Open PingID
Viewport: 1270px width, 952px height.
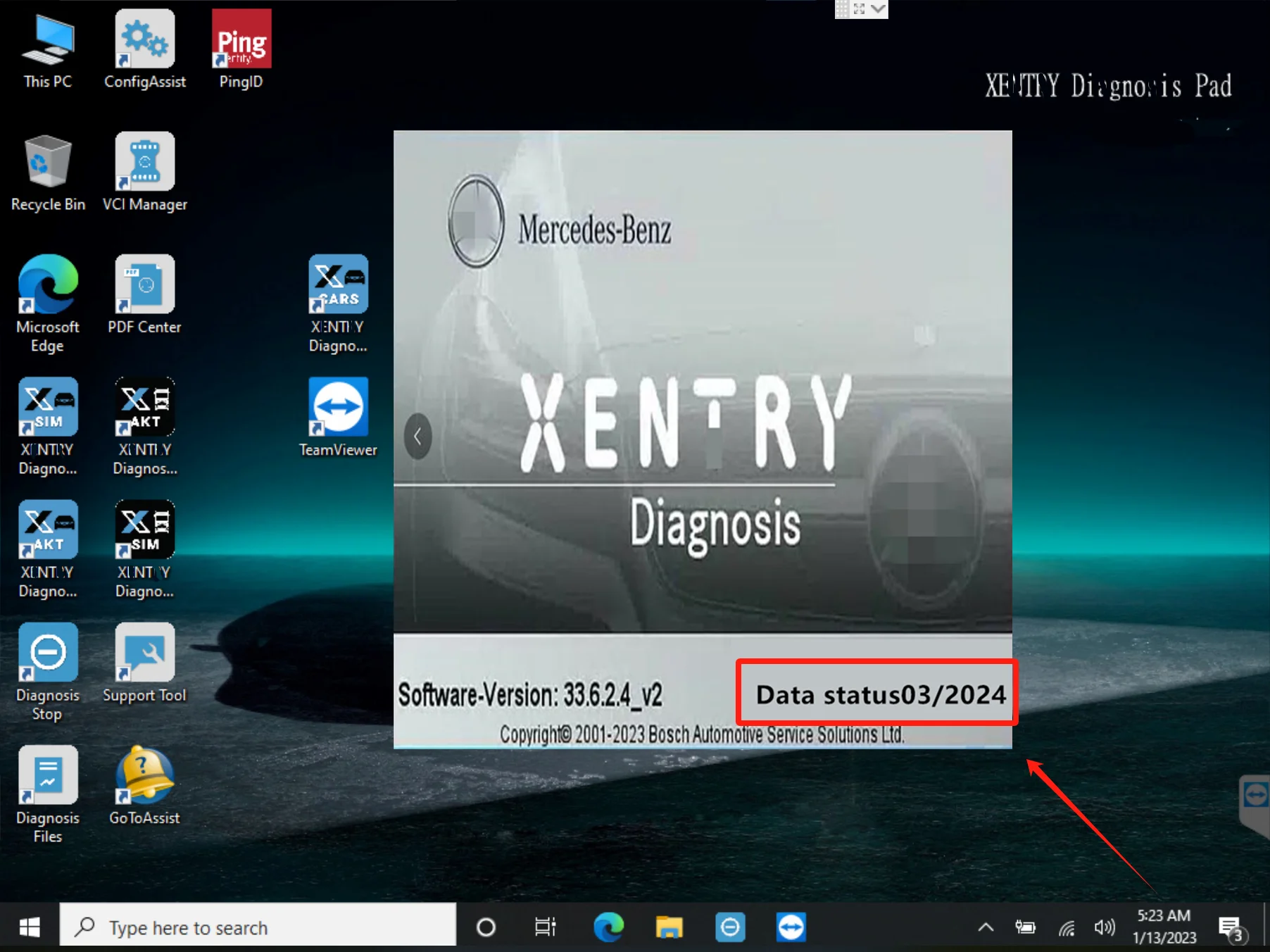tap(240, 39)
